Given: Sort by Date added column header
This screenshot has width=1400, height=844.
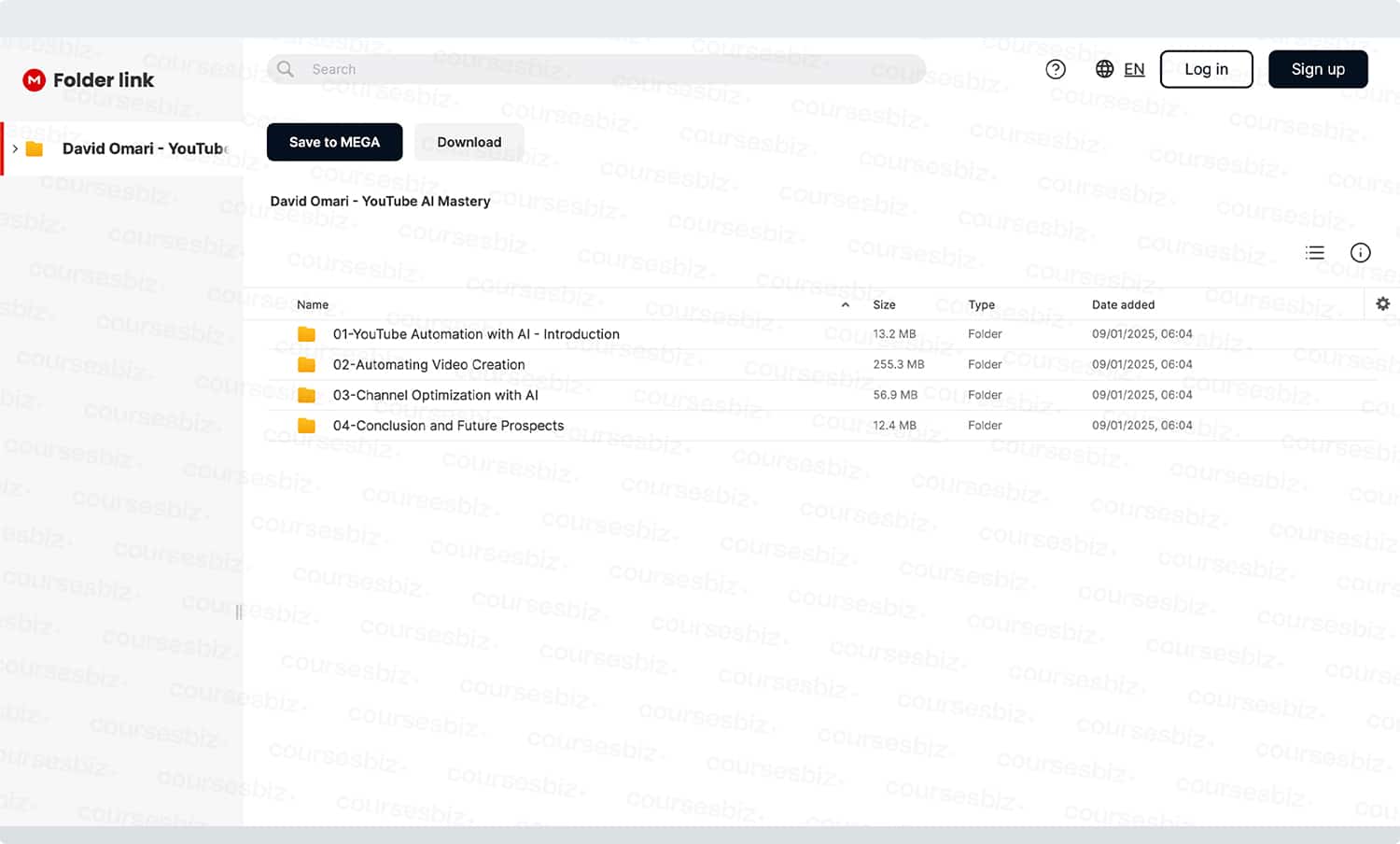Looking at the screenshot, I should click(1123, 304).
